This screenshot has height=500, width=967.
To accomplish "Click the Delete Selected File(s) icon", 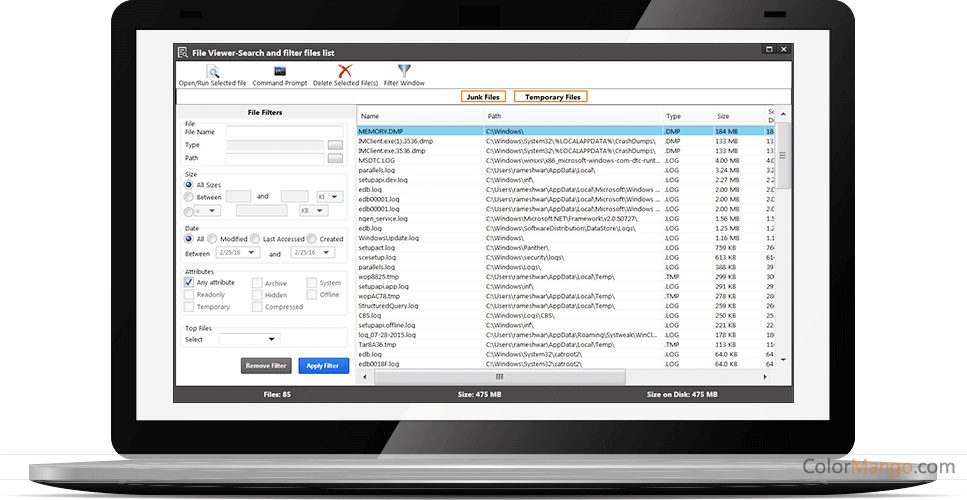I will click(345, 71).
